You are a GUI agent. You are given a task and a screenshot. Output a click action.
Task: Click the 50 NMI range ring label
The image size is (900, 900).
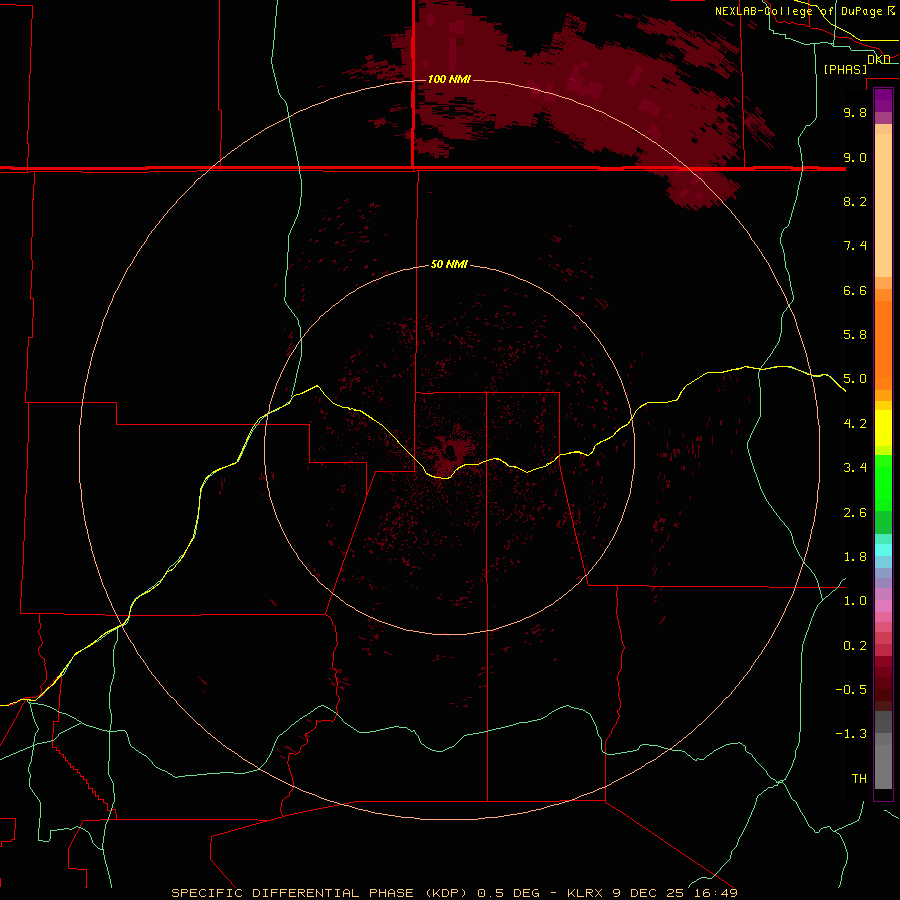449,264
